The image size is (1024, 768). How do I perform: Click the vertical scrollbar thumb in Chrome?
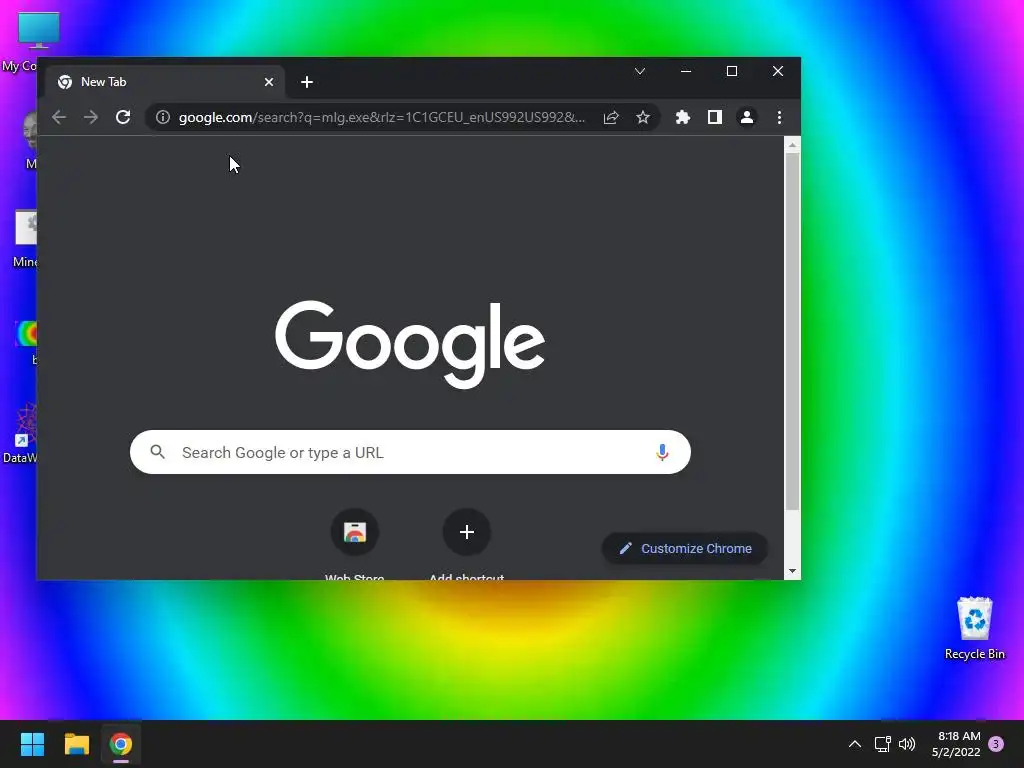(x=792, y=332)
